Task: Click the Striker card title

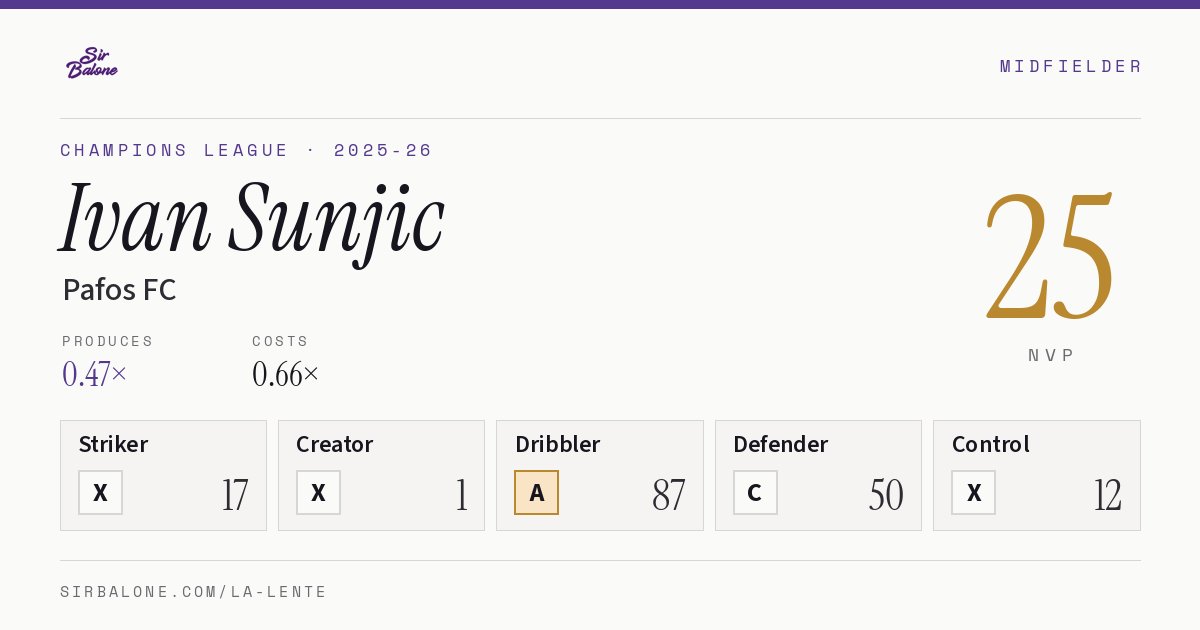Action: 113,444
